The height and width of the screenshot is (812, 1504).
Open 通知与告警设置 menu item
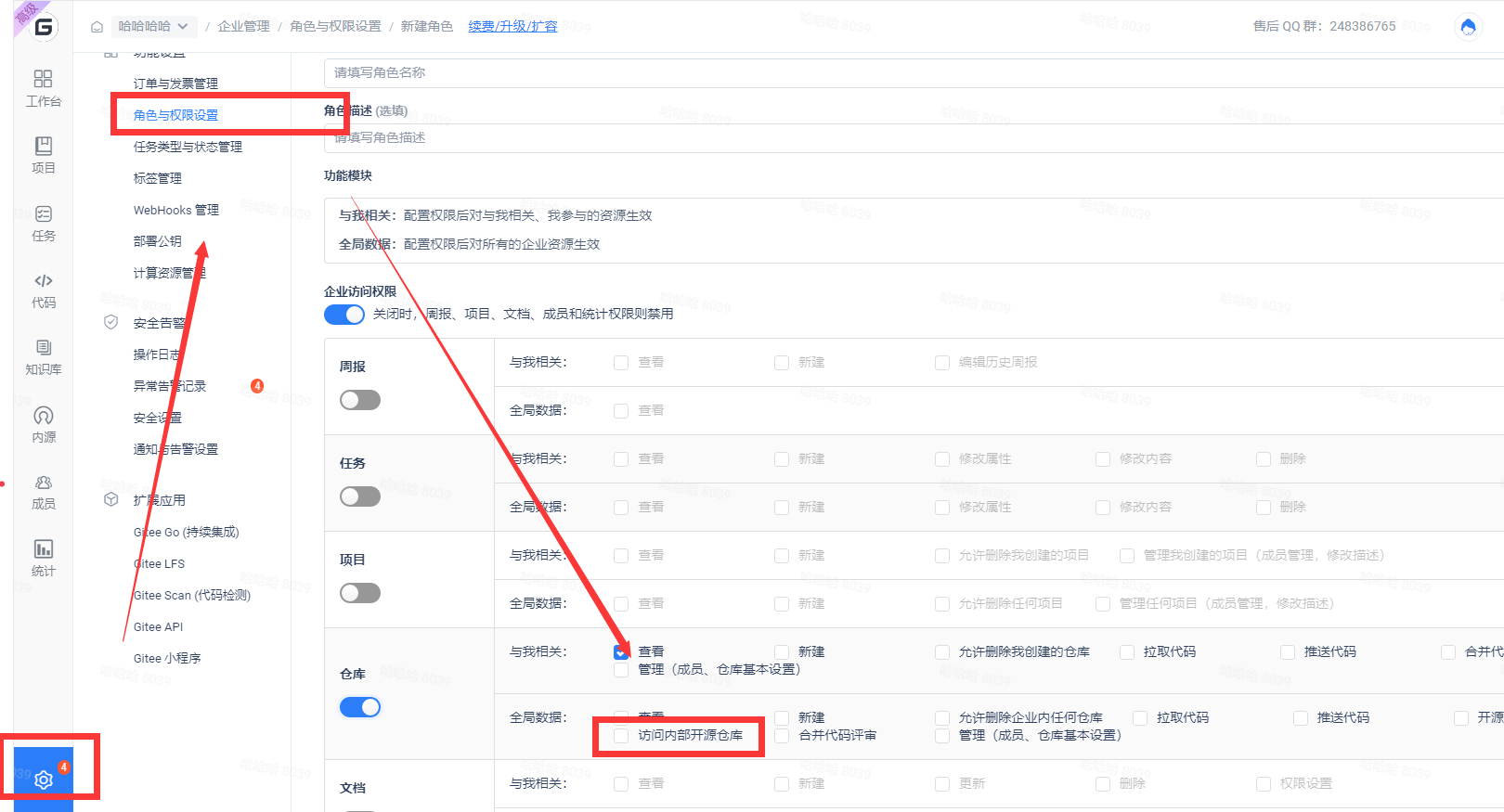175,449
